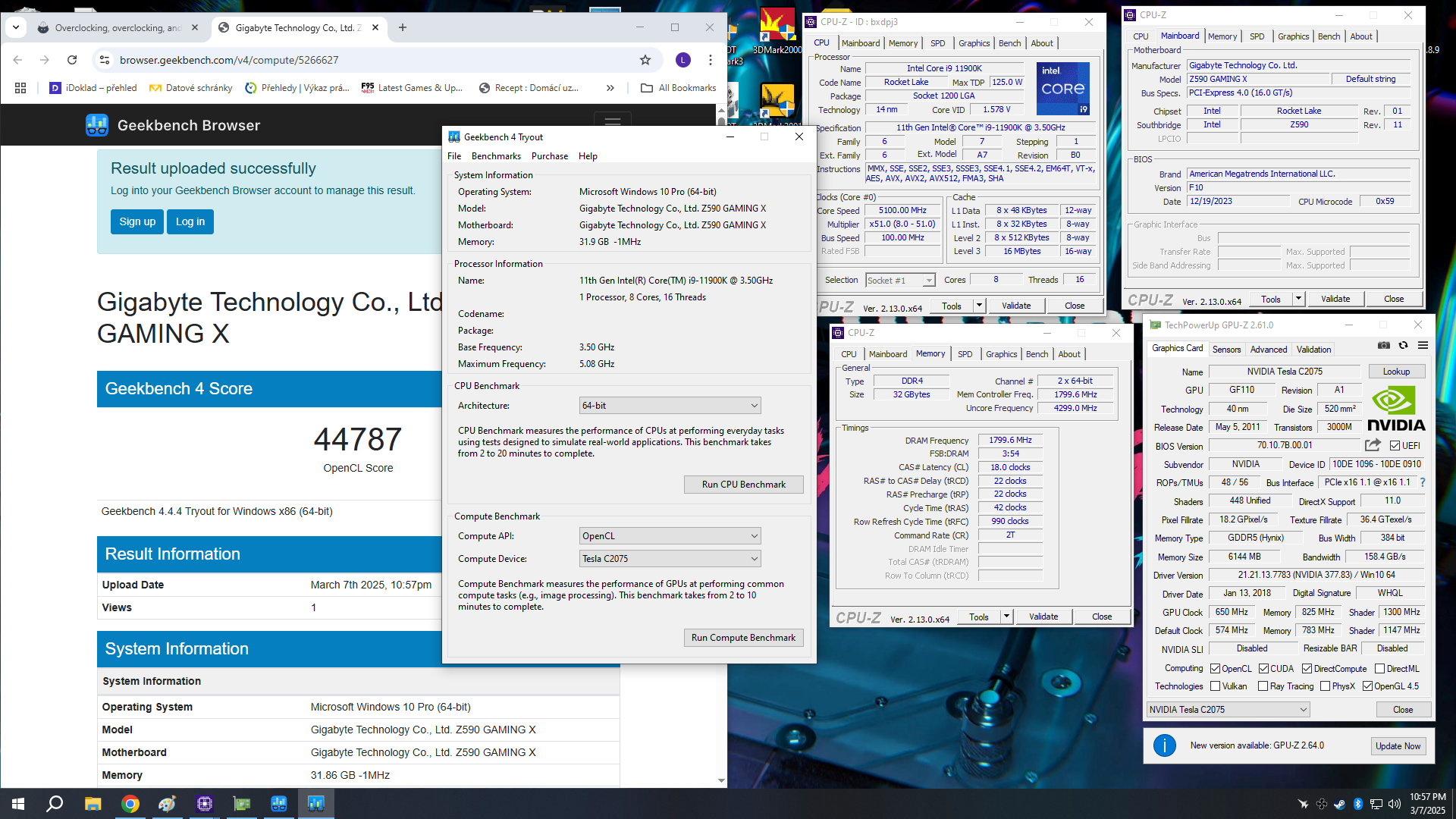Screen dimensions: 1456x819
Task: Click the GPU-Z refresh icon
Action: (1403, 345)
